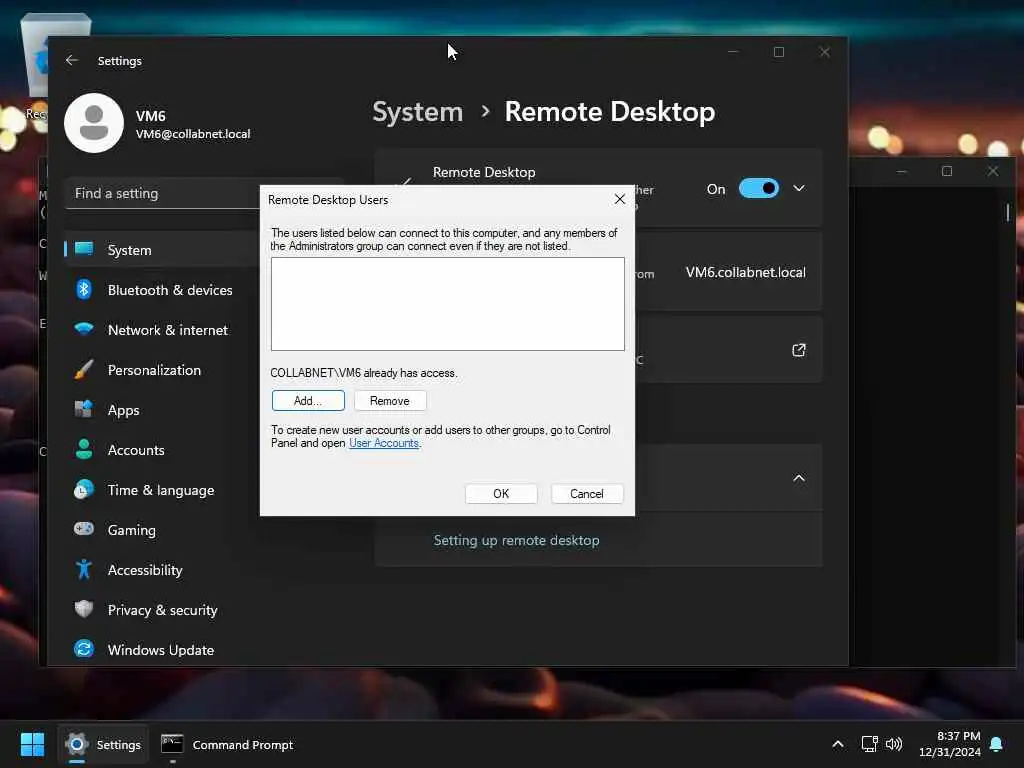The width and height of the screenshot is (1024, 768).
Task: Expand the Remote Desktop chevron next to toggle
Action: 799,189
